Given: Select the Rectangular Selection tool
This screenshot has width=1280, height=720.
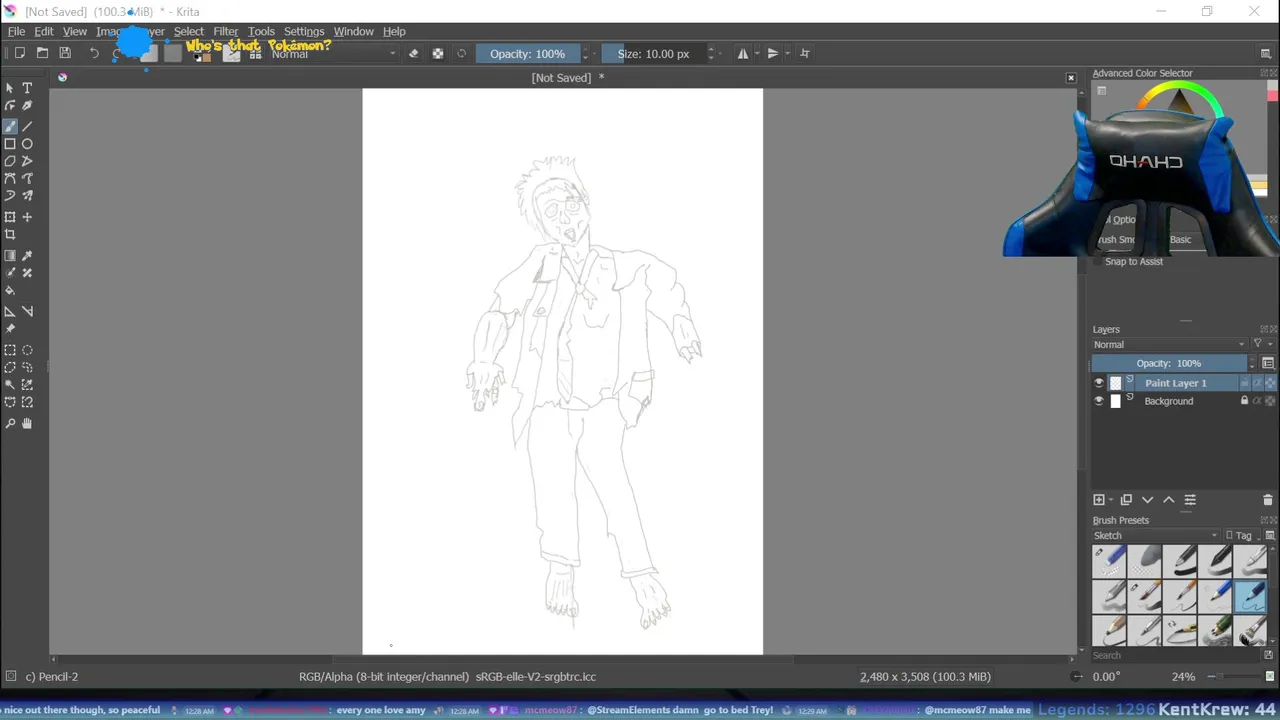Looking at the screenshot, I should click(10, 350).
